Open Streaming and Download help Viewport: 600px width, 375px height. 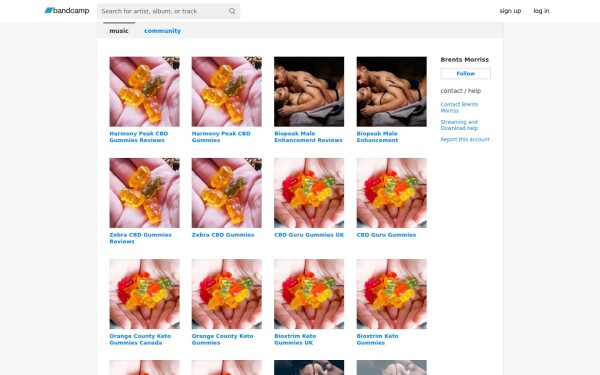pyautogui.click(x=459, y=125)
